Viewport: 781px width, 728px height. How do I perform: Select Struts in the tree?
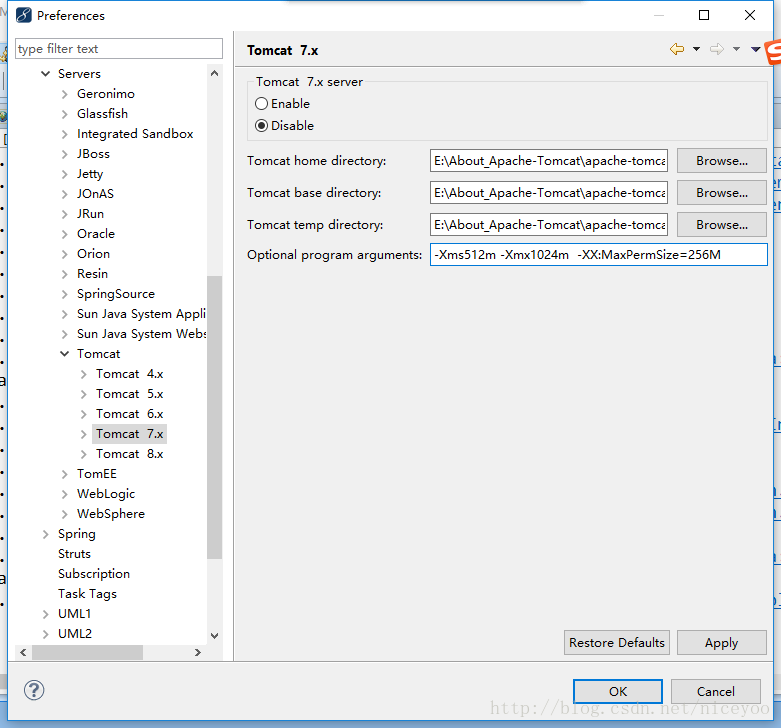click(74, 554)
